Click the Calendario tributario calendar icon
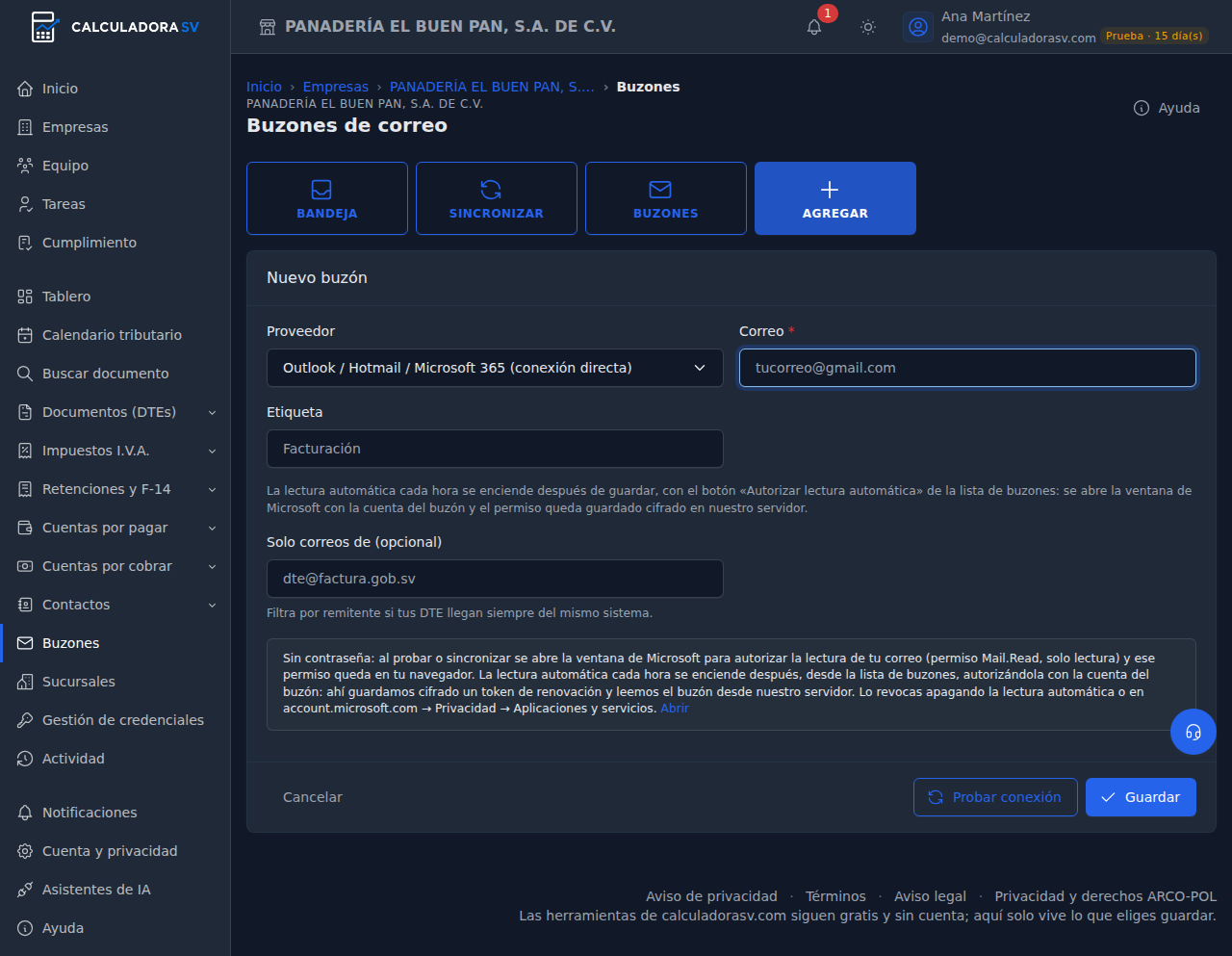 tap(25, 335)
